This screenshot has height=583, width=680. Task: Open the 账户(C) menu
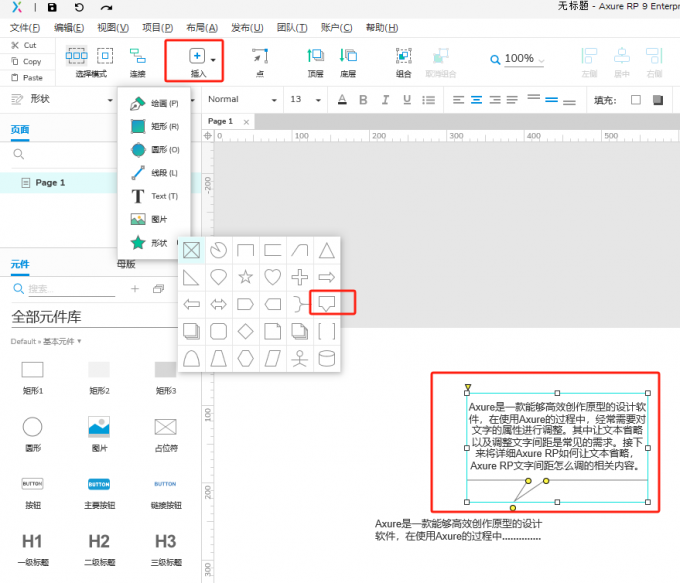coord(337,28)
